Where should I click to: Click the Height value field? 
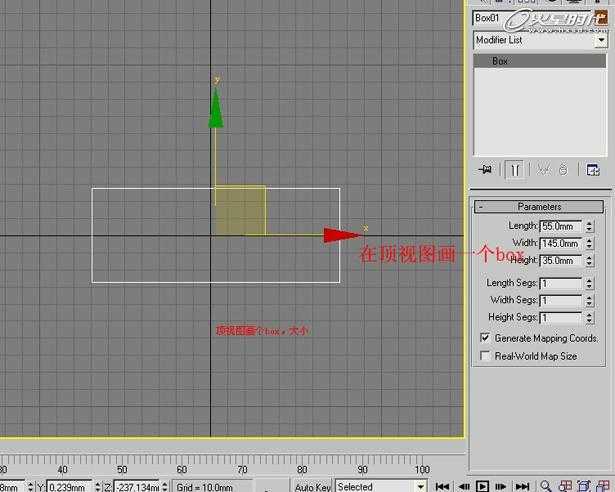(x=560, y=261)
